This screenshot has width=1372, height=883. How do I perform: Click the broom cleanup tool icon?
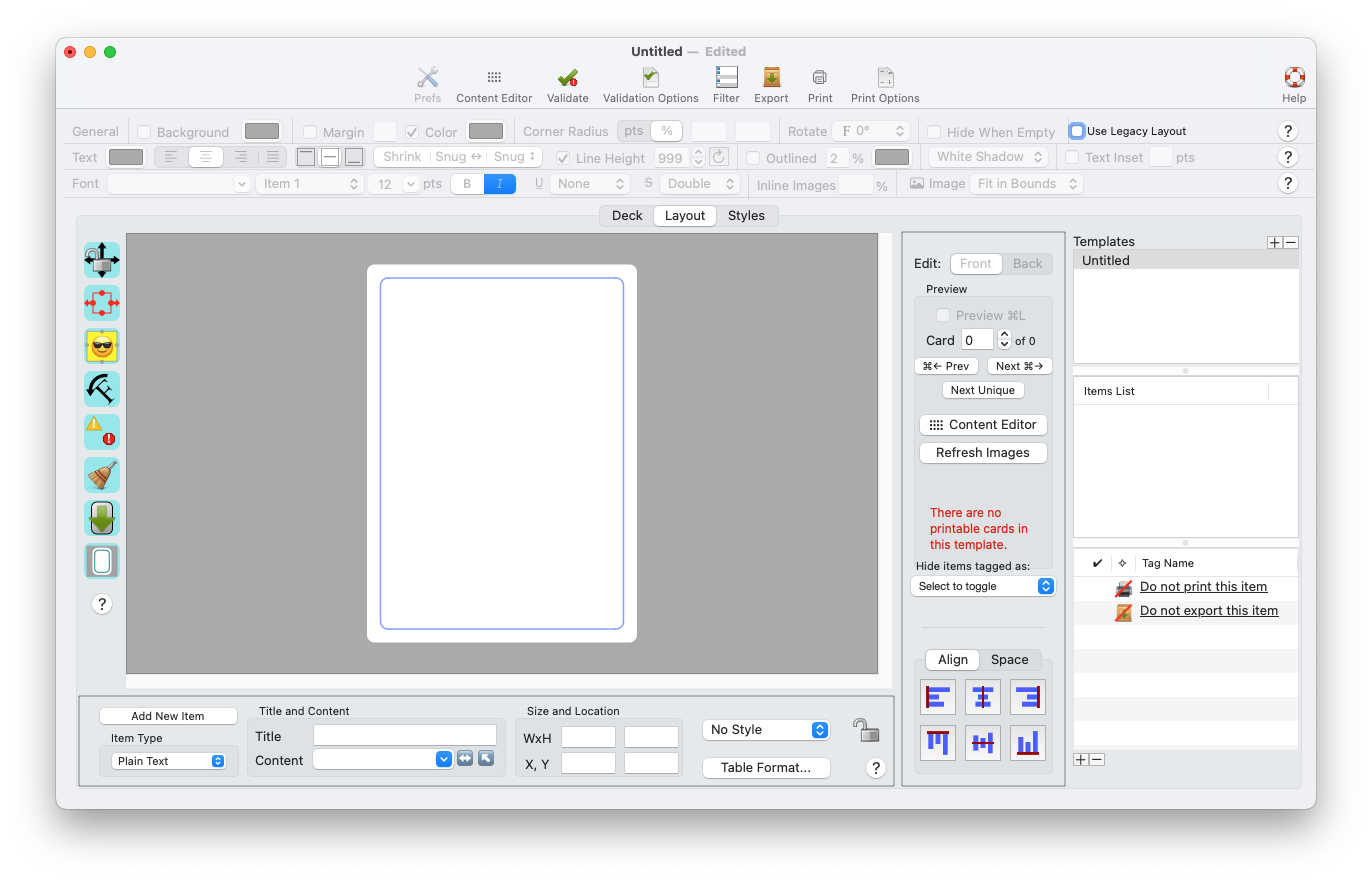click(x=102, y=475)
